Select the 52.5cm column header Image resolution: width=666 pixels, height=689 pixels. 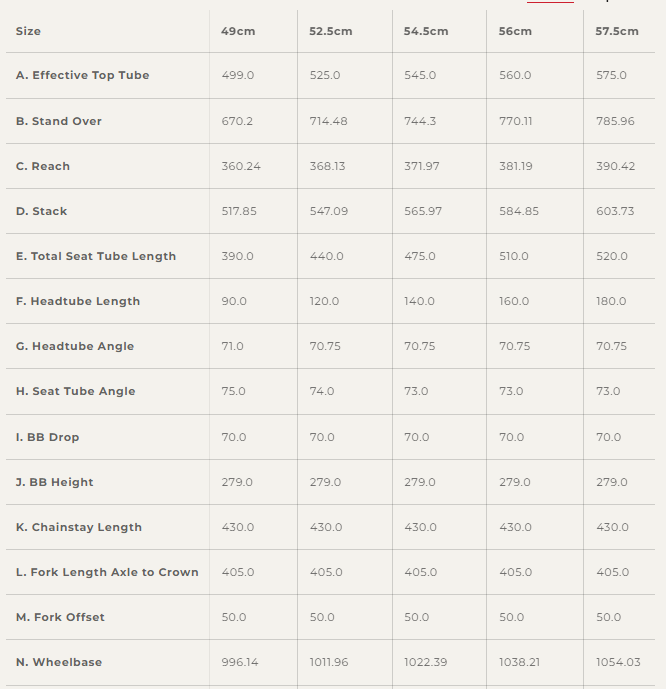[330, 31]
